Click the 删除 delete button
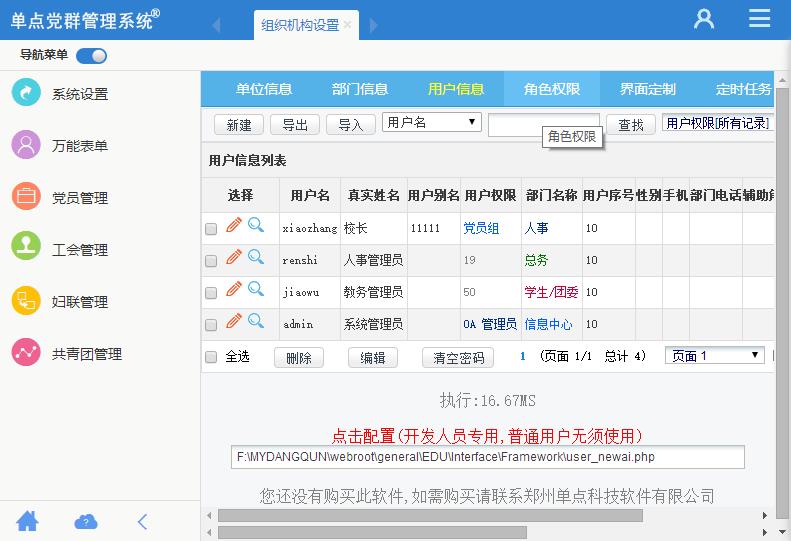Image resolution: width=791 pixels, height=541 pixels. (299, 358)
